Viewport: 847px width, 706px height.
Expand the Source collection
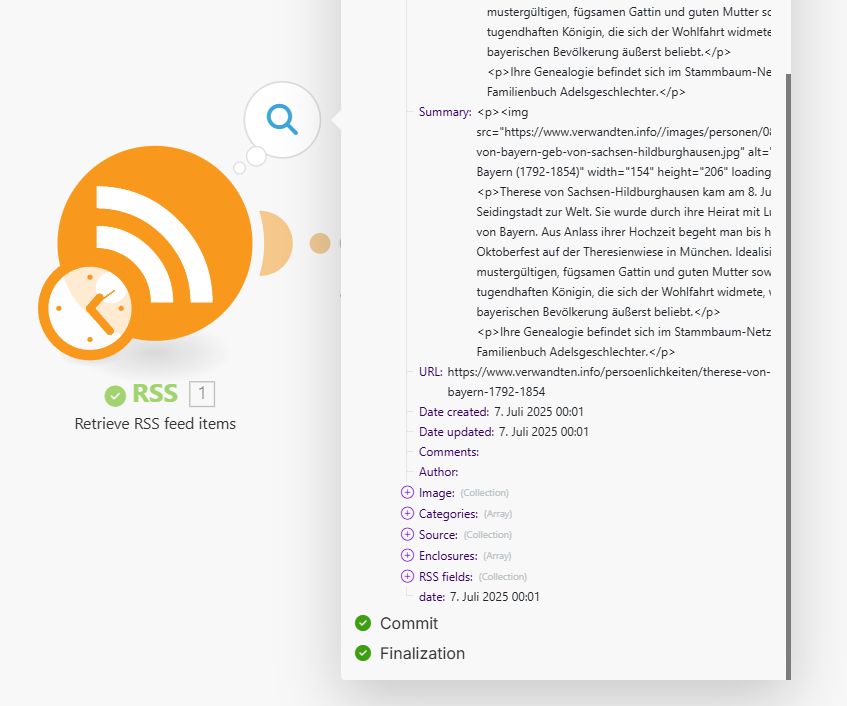(407, 534)
